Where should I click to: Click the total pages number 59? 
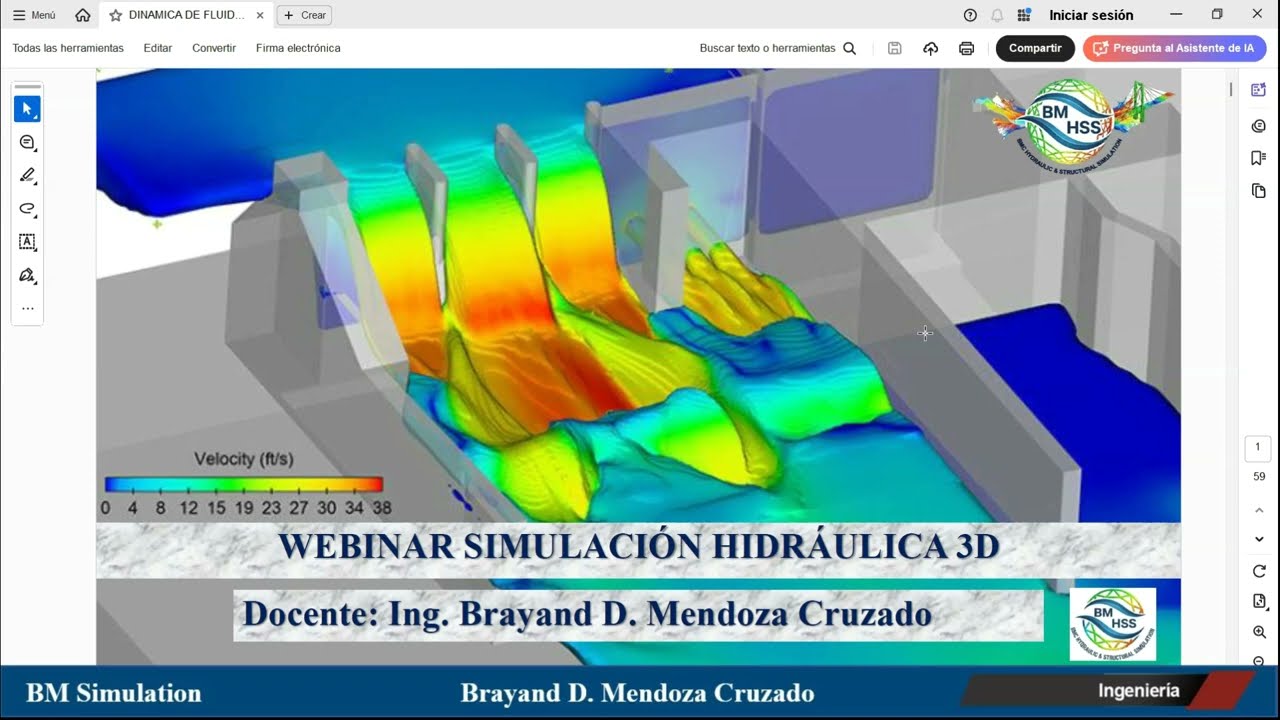coord(1259,476)
